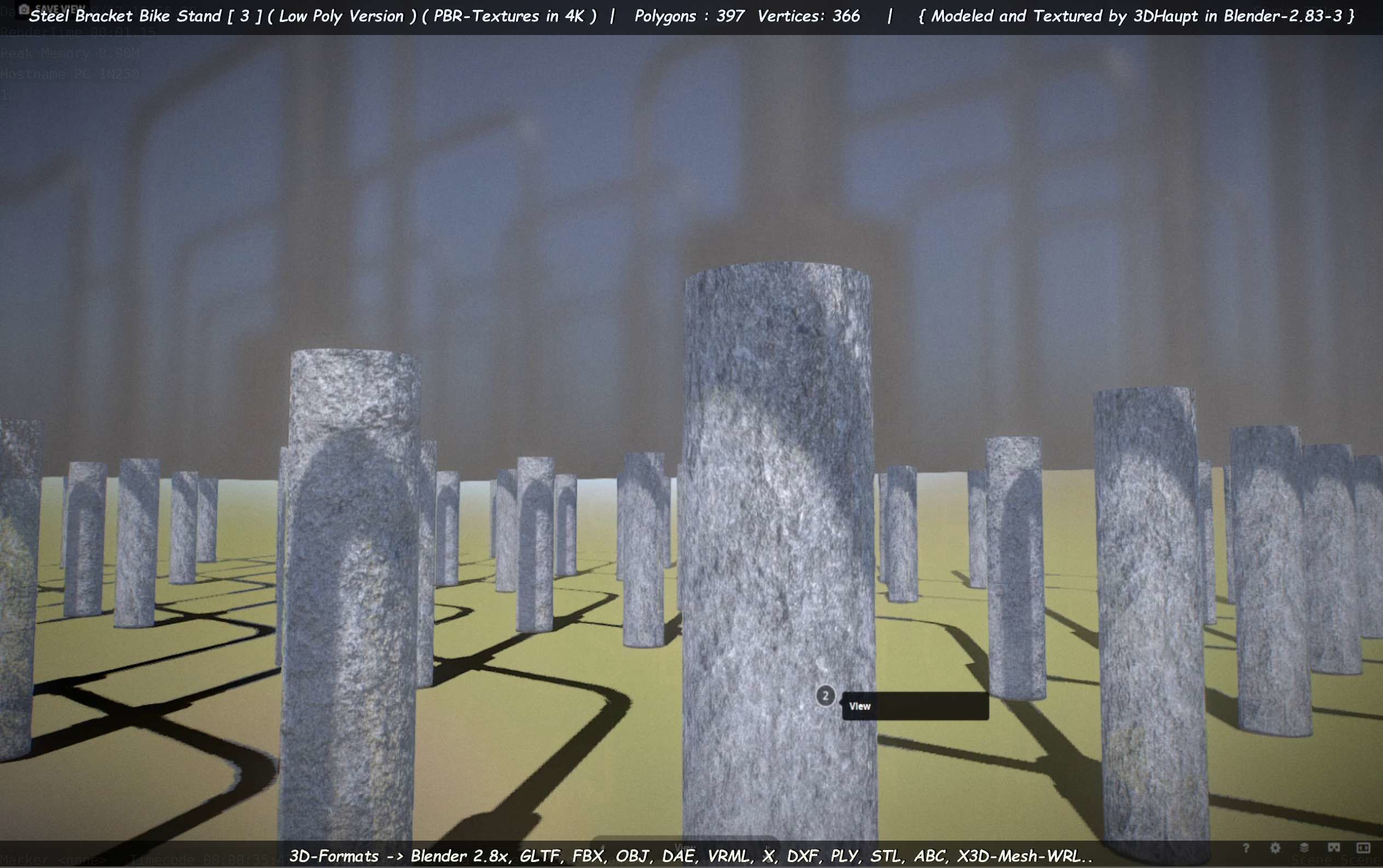Expand the bottom View annotation title
This screenshot has width=1383, height=868.
coord(685,847)
